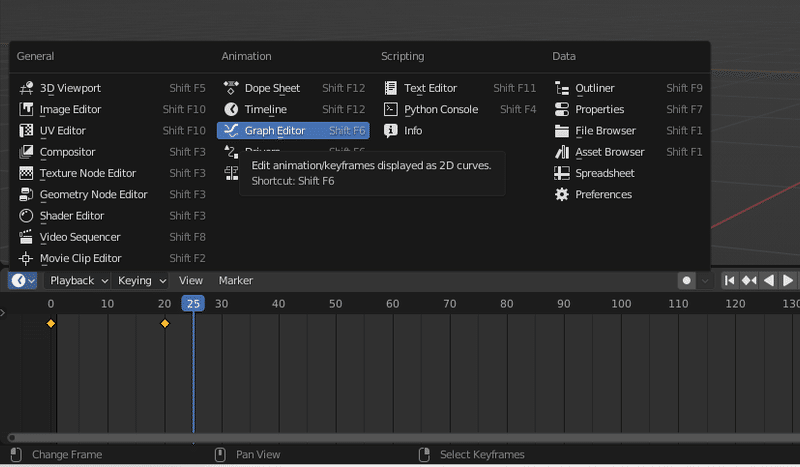Play the animation forward

[788, 280]
